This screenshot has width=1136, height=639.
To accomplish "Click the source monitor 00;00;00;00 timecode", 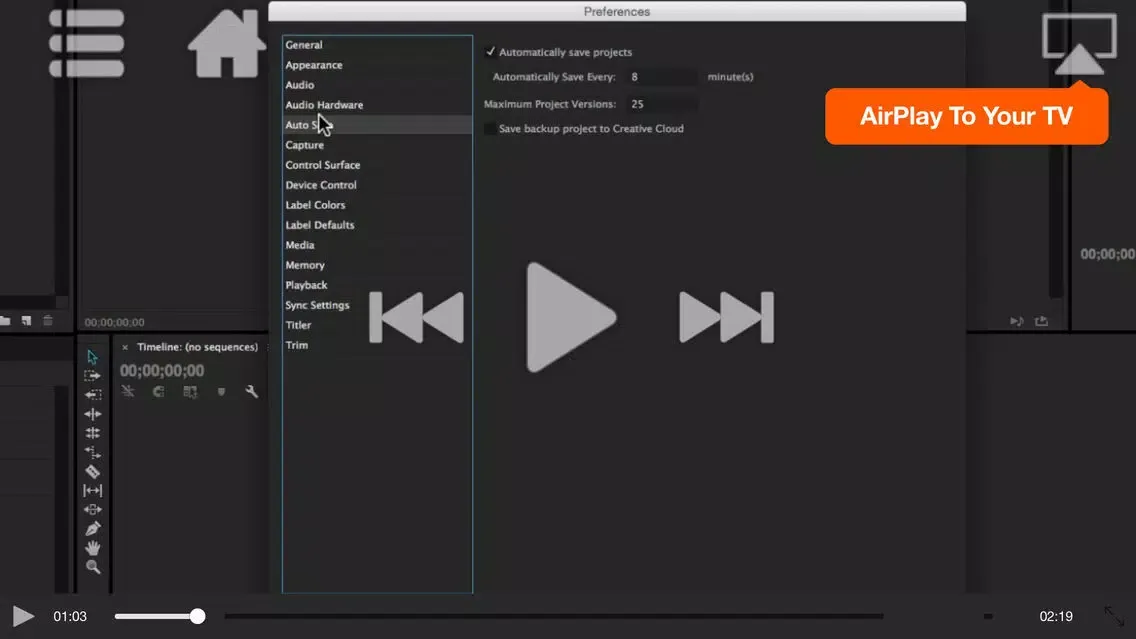I will tap(114, 322).
